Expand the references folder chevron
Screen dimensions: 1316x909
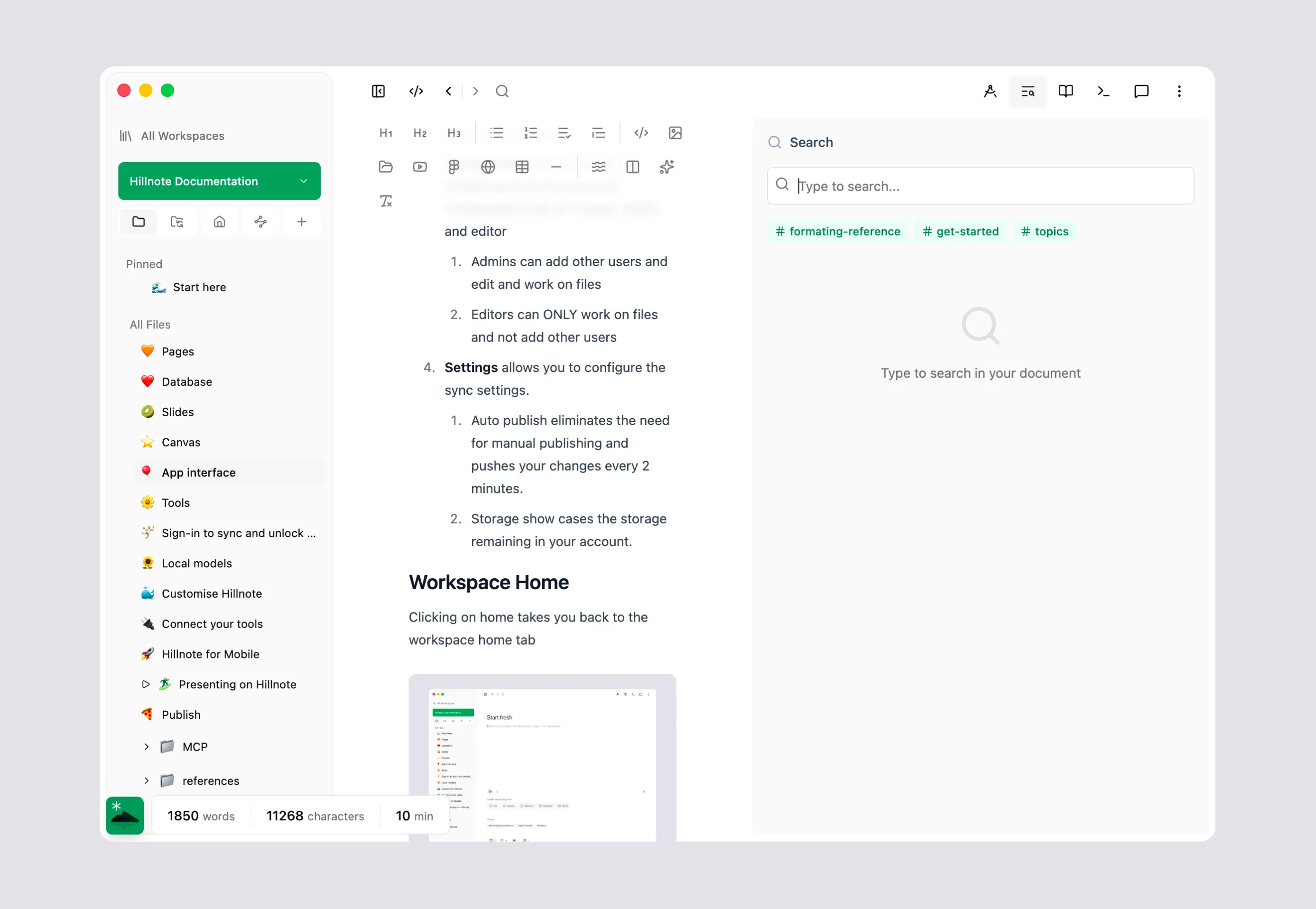(146, 780)
